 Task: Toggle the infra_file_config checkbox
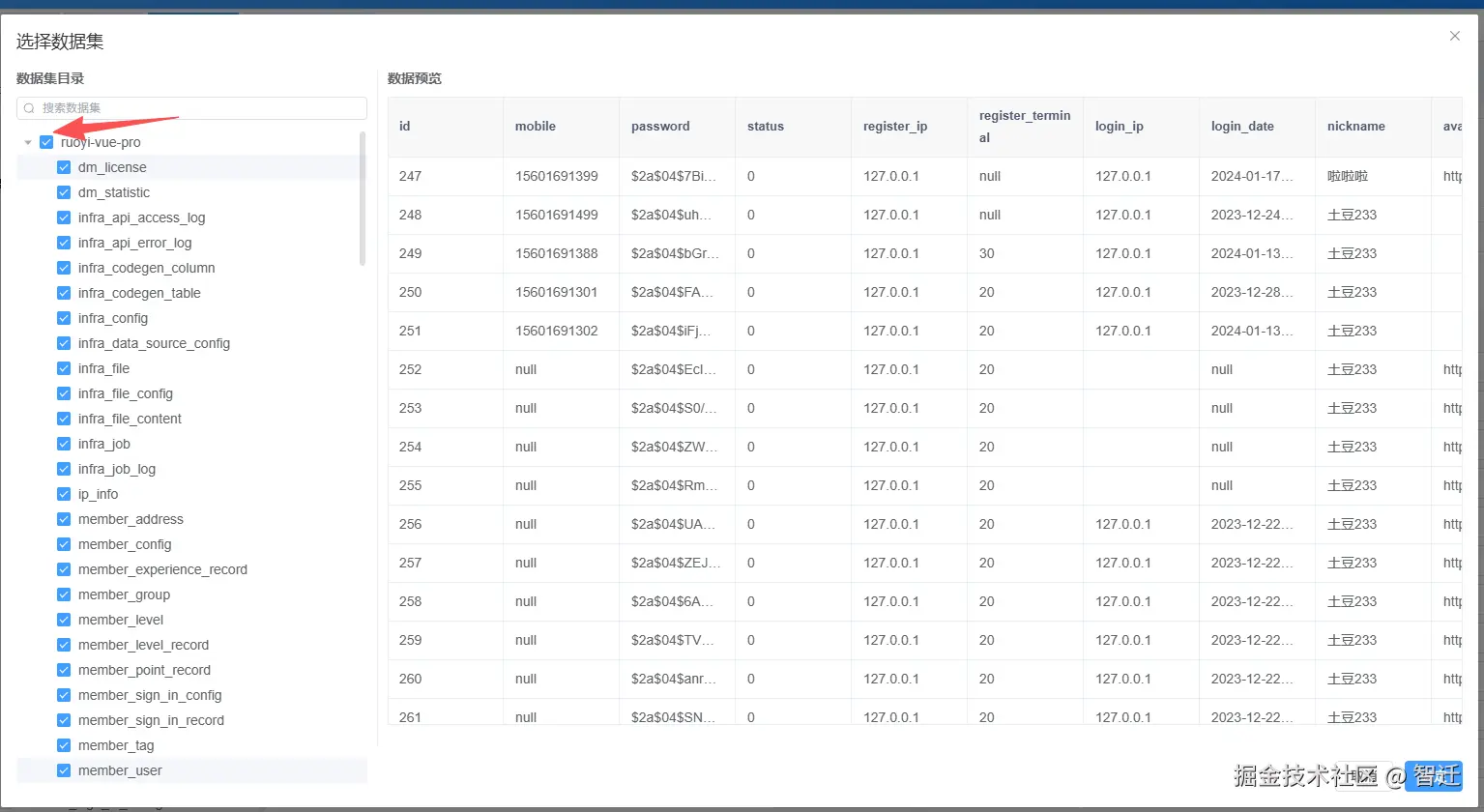tap(64, 393)
